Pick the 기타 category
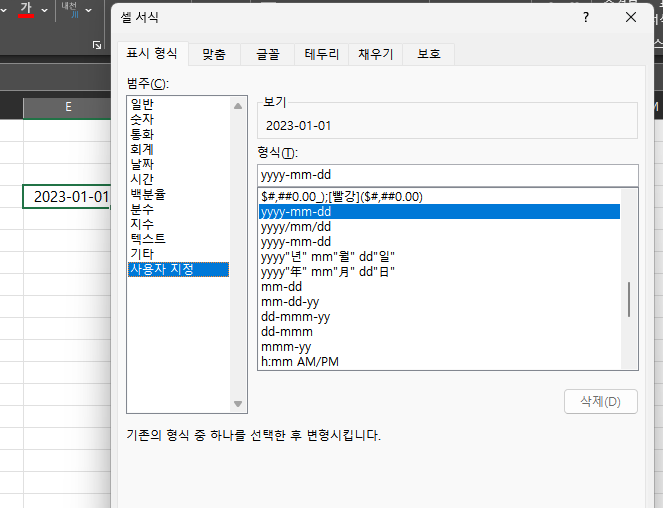Viewport: 663px width, 508px height. pos(179,254)
